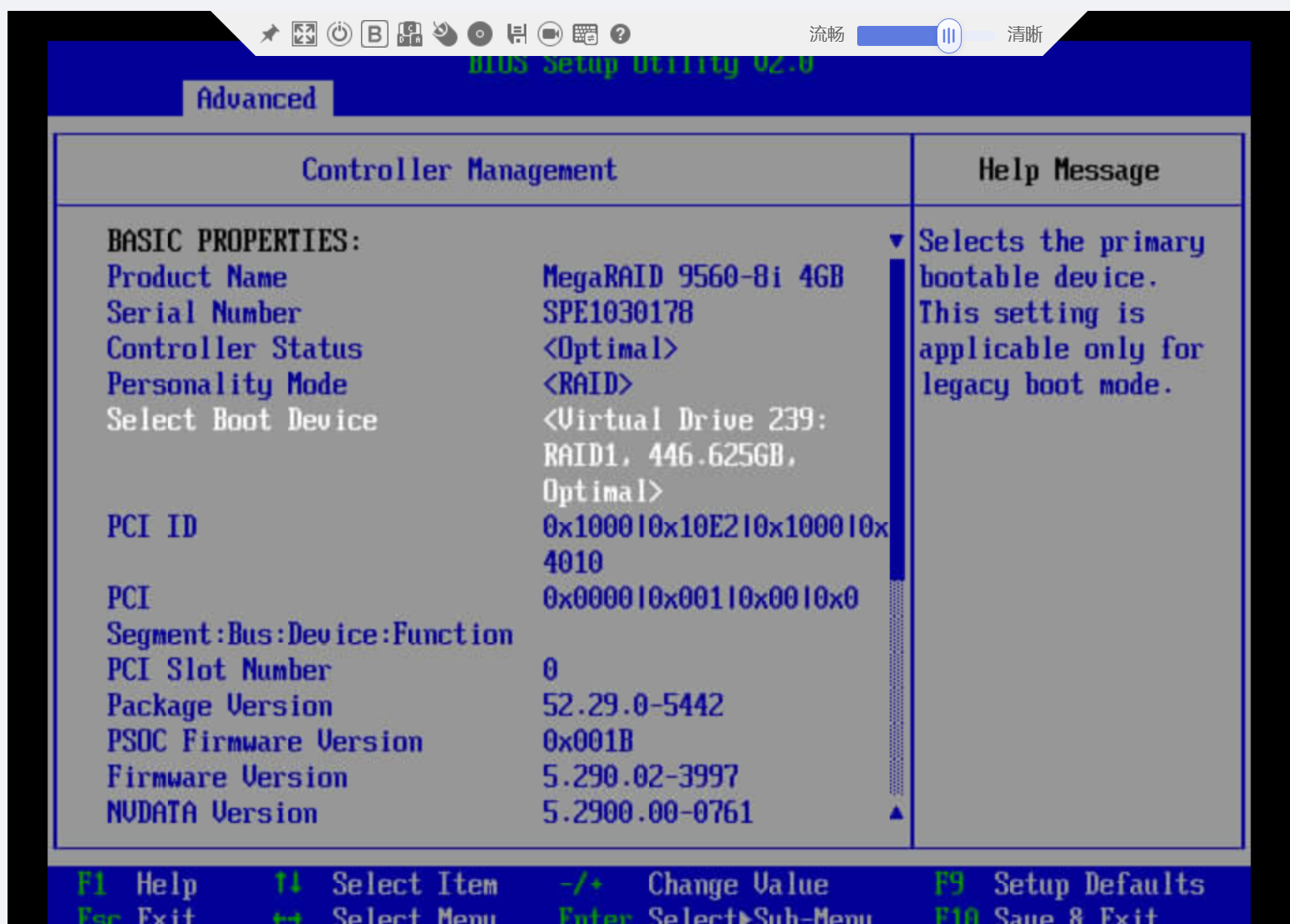Click the PCI Segment:Bus:Device:Function label
1290x924 pixels.
tap(310, 617)
